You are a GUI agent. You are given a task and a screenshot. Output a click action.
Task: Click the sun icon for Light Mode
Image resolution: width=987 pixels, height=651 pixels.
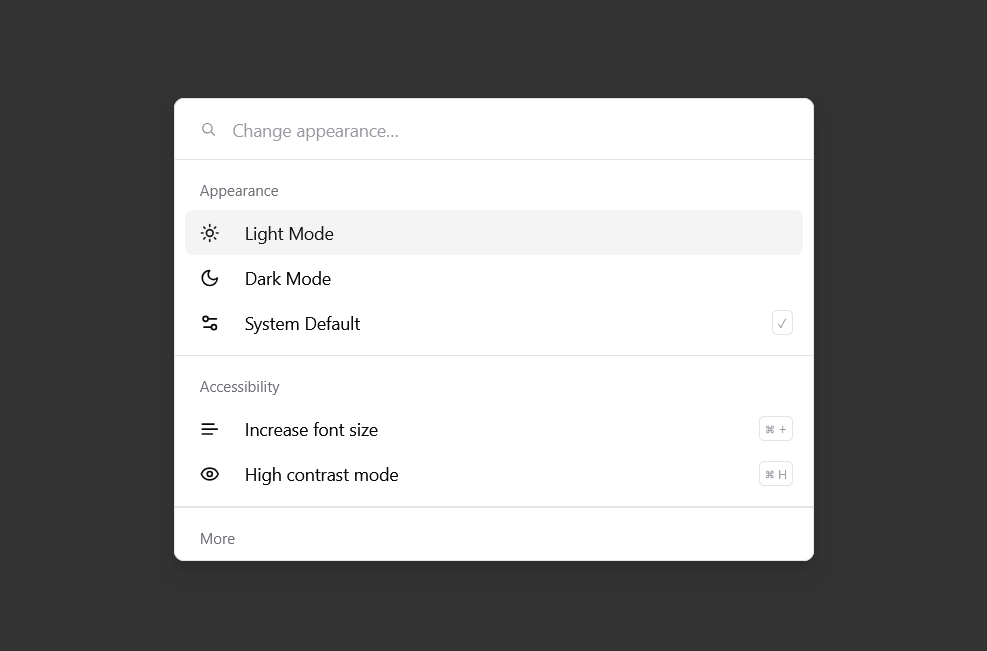tap(210, 233)
